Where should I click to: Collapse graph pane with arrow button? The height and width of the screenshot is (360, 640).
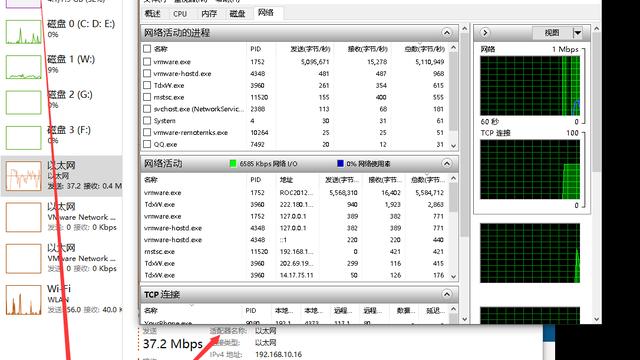(x=485, y=33)
